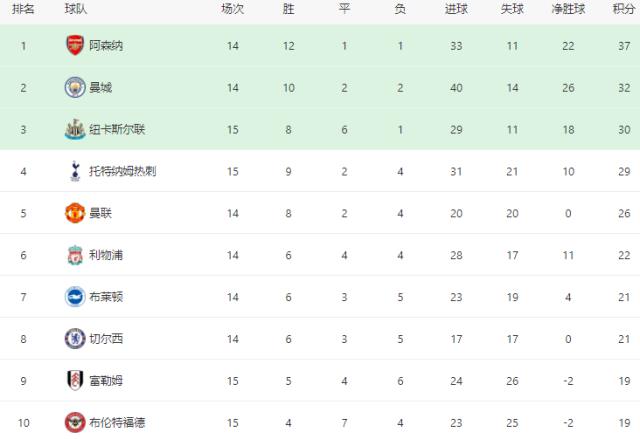The height and width of the screenshot is (439, 640).
Task: Select the 积分 column header
Action: point(624,9)
